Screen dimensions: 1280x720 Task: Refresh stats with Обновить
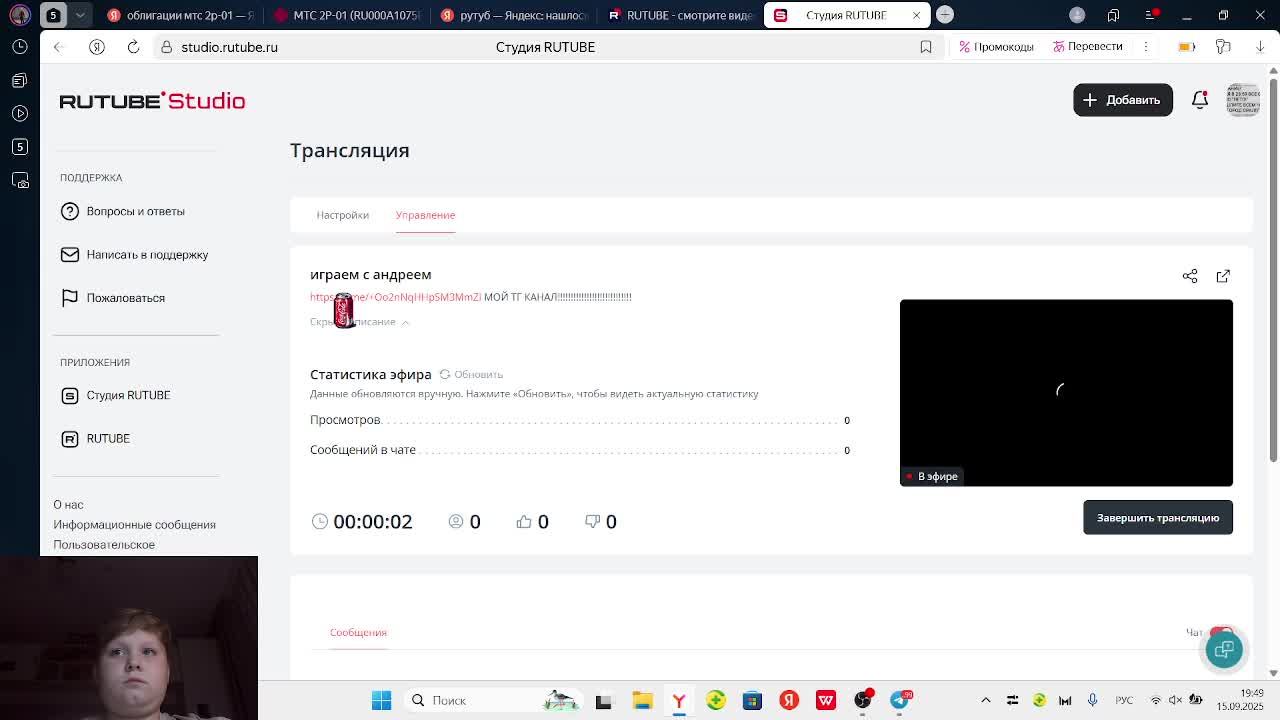point(471,374)
